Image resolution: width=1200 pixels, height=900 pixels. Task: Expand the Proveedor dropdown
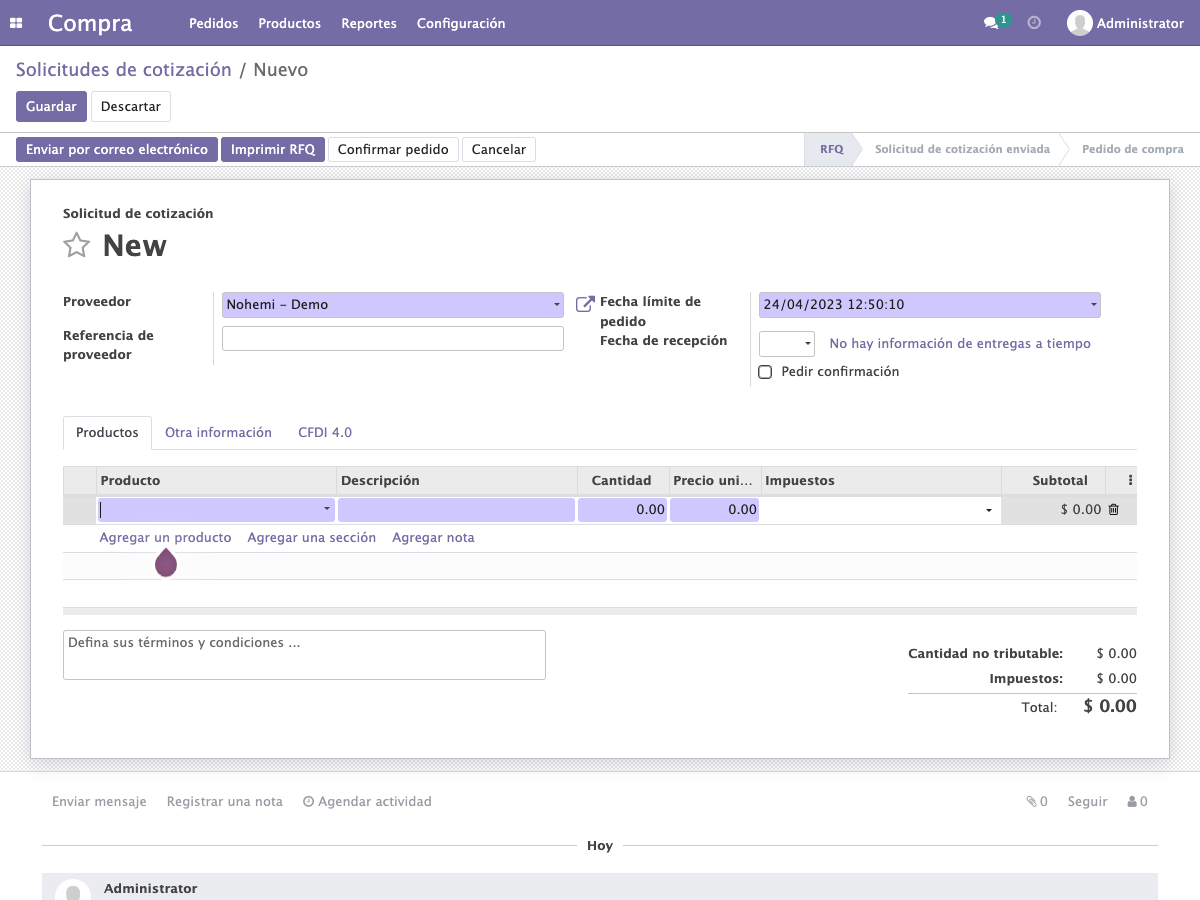pos(557,305)
